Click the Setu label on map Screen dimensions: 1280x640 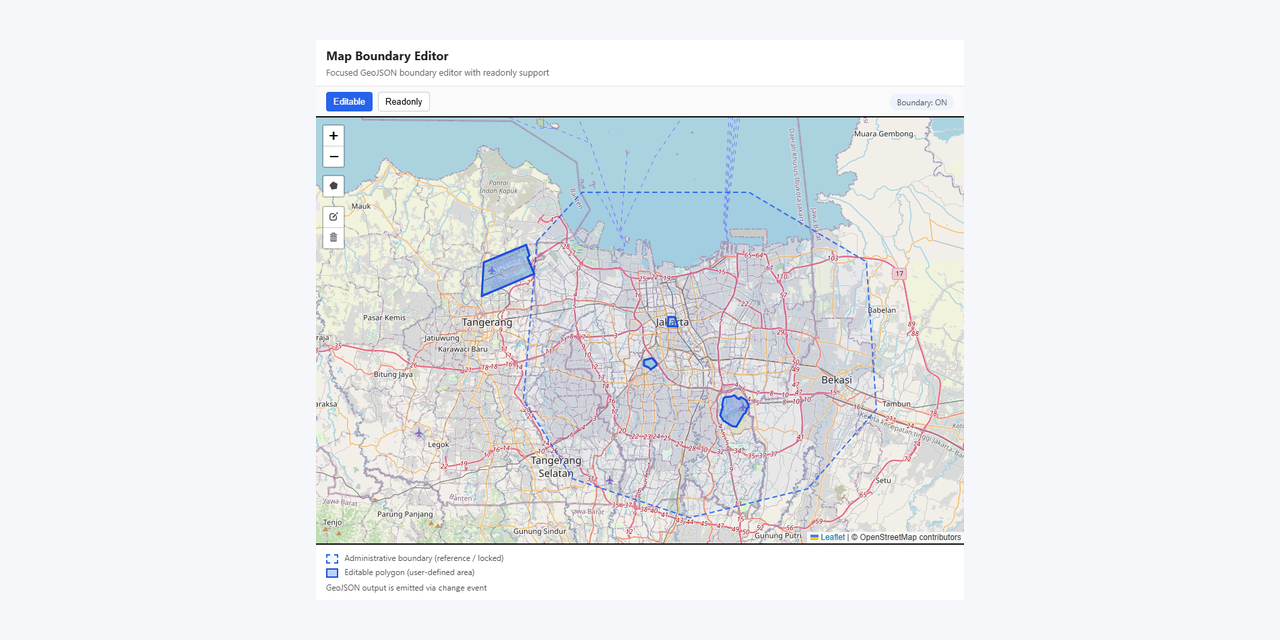tap(883, 480)
